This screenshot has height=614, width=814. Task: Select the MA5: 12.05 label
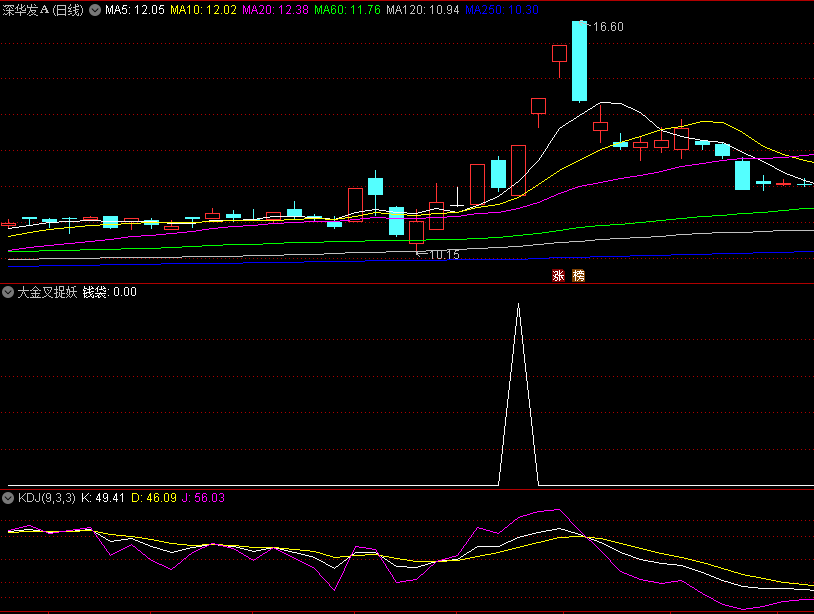point(134,10)
